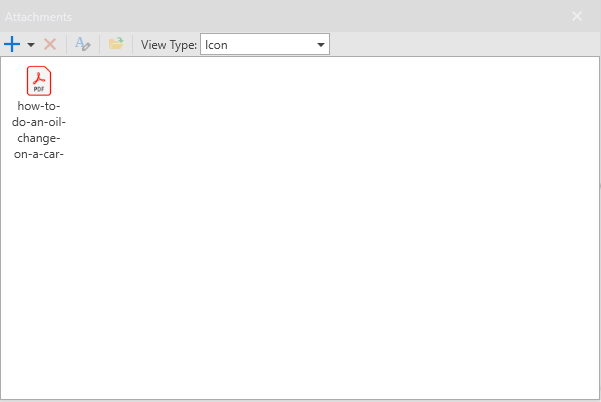Close the Attachments panel
The width and height of the screenshot is (601, 402).
point(576,16)
